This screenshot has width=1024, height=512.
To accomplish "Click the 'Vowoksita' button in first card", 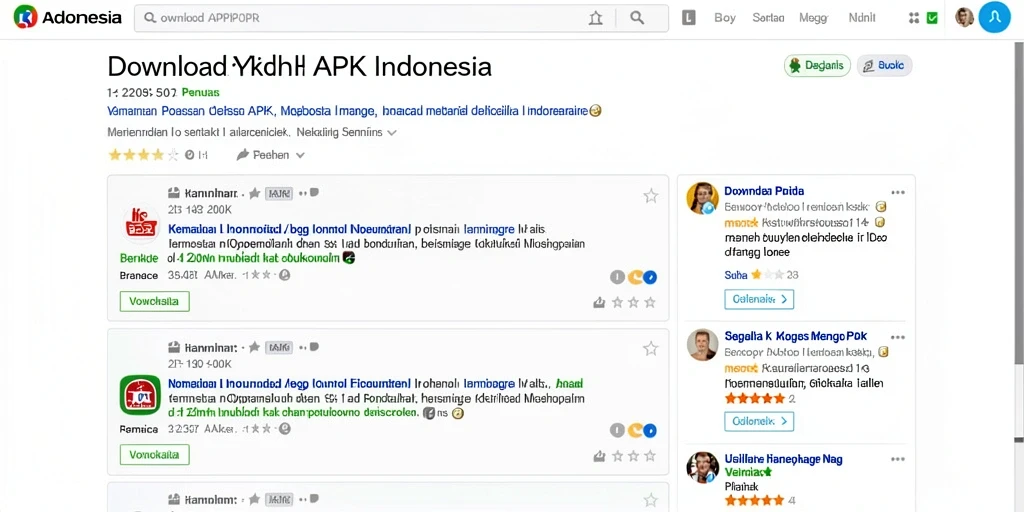I will click(x=155, y=301).
